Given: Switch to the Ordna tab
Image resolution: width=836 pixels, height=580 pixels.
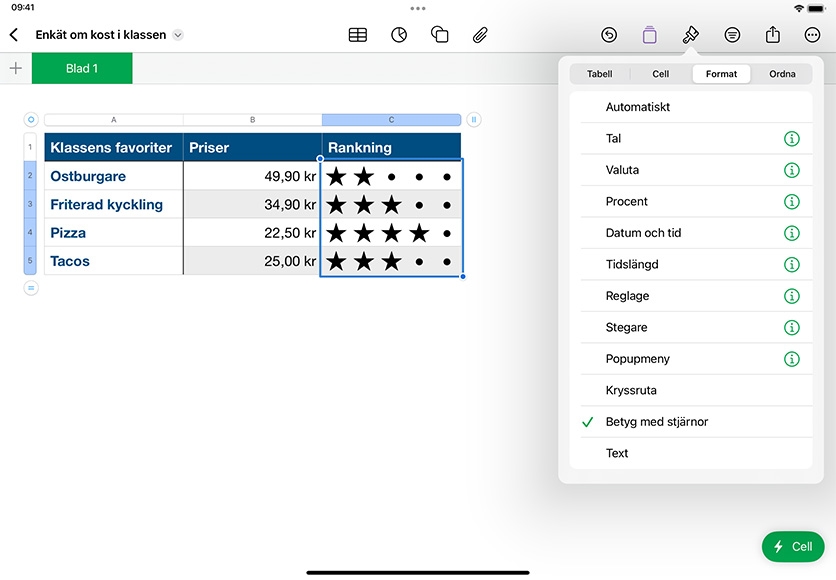Looking at the screenshot, I should point(782,74).
